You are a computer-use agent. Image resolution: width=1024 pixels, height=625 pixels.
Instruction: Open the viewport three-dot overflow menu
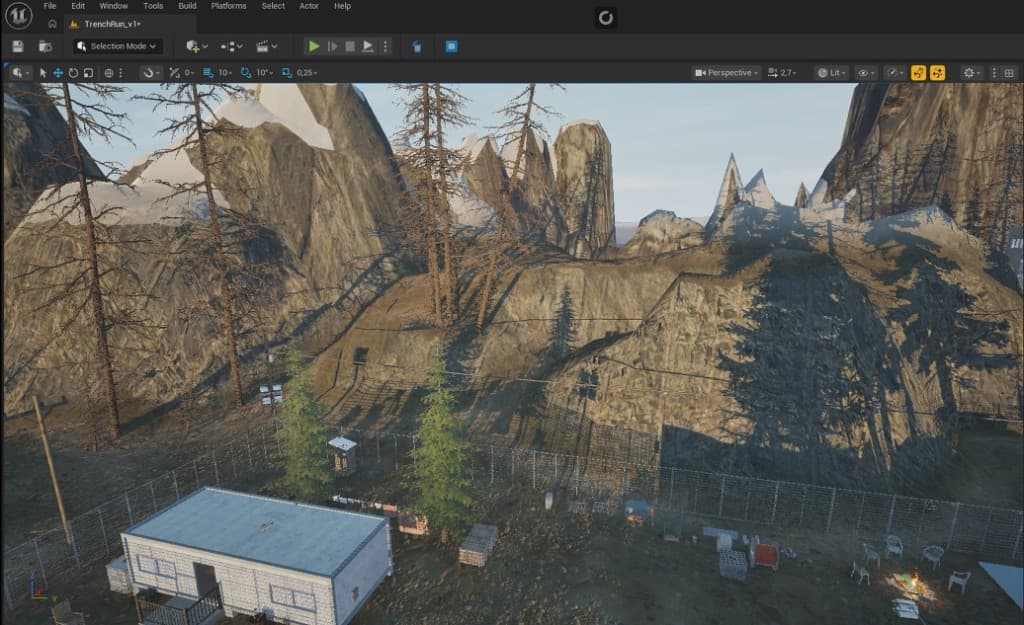point(994,72)
